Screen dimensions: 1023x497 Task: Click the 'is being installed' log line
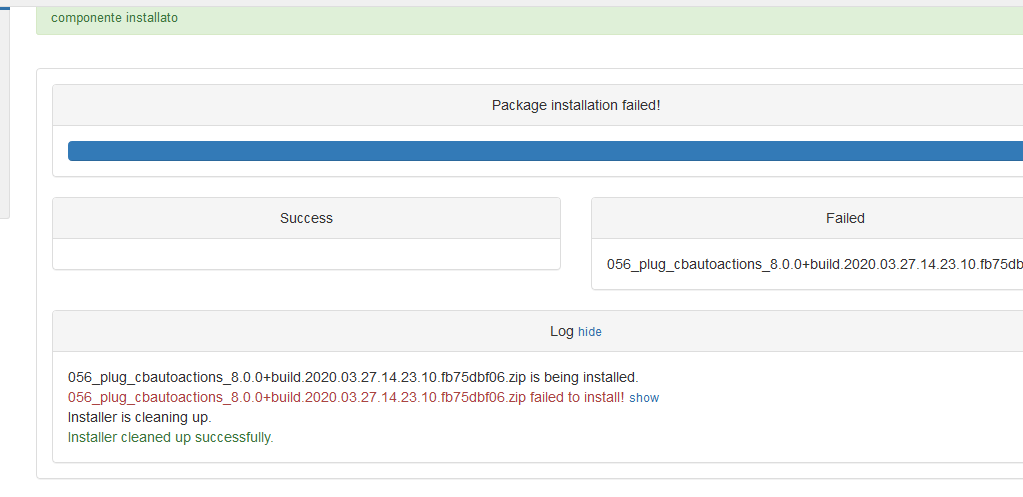pos(353,377)
